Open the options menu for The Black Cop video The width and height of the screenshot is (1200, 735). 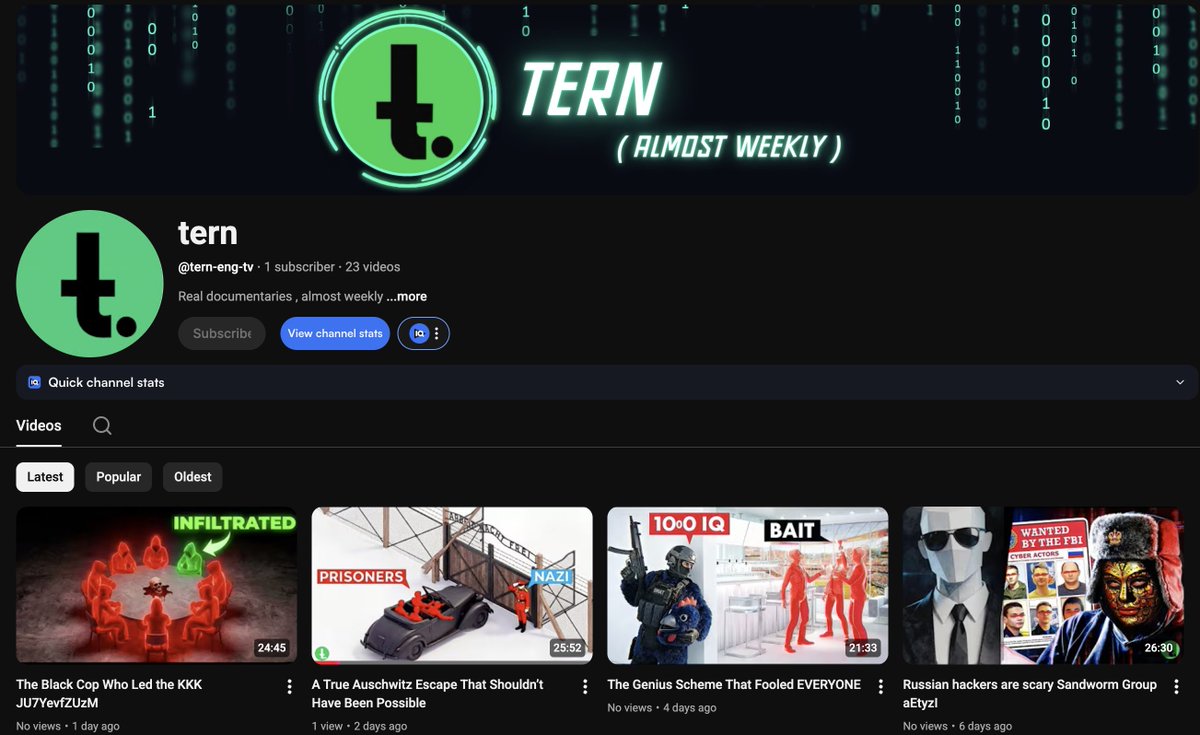pyautogui.click(x=289, y=686)
